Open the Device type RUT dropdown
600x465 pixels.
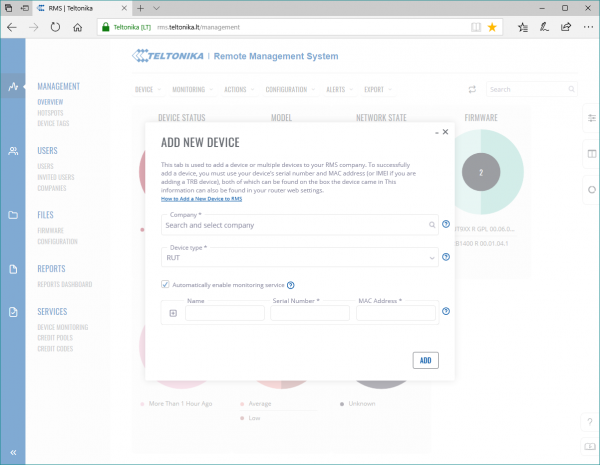300,258
